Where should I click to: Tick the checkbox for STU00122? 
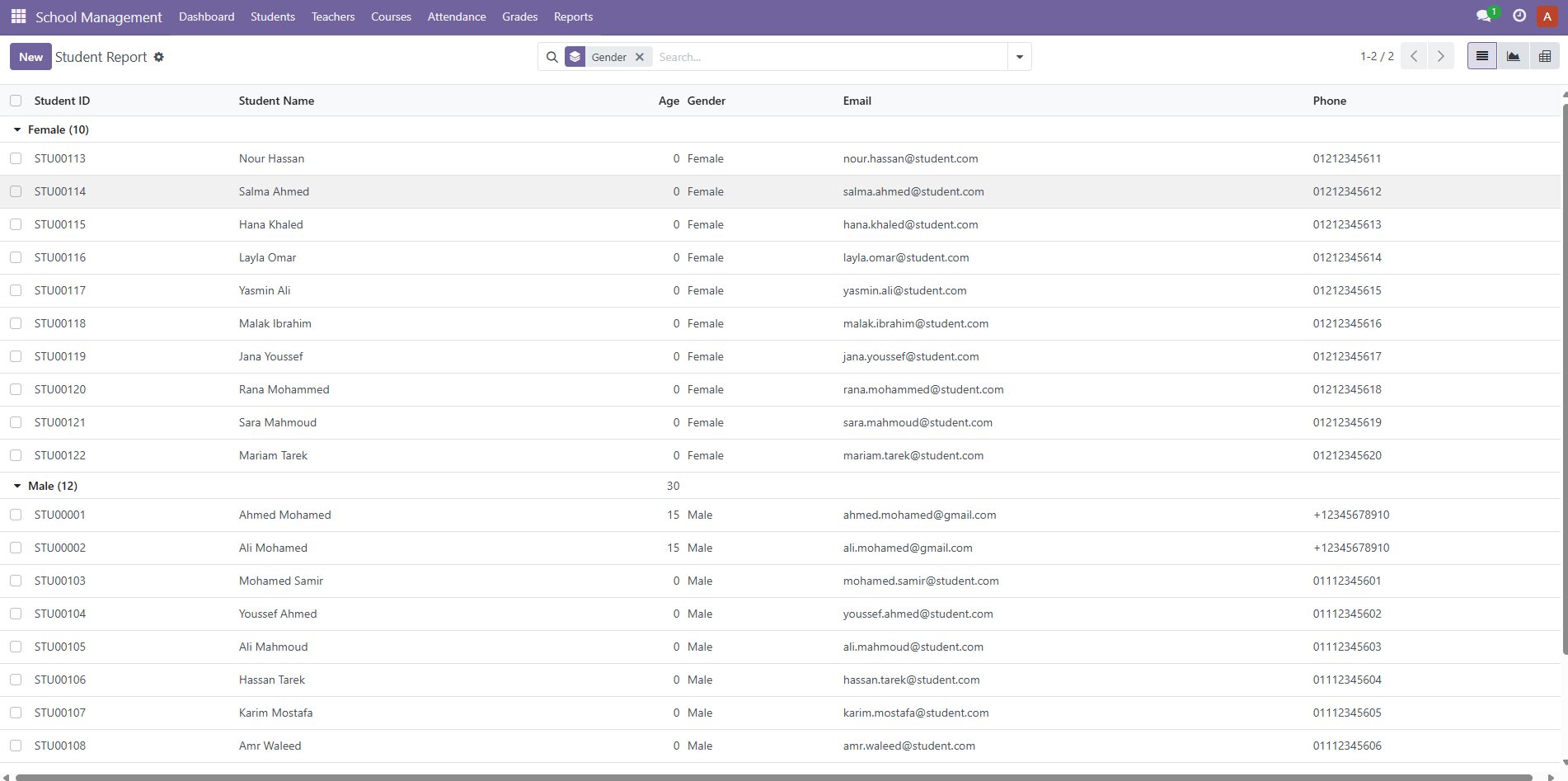[x=16, y=455]
